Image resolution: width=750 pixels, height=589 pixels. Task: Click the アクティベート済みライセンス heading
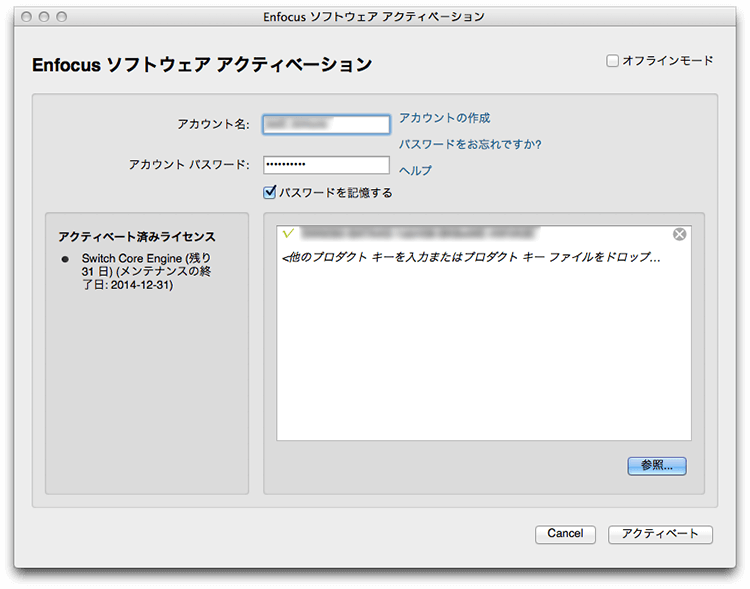click(137, 236)
